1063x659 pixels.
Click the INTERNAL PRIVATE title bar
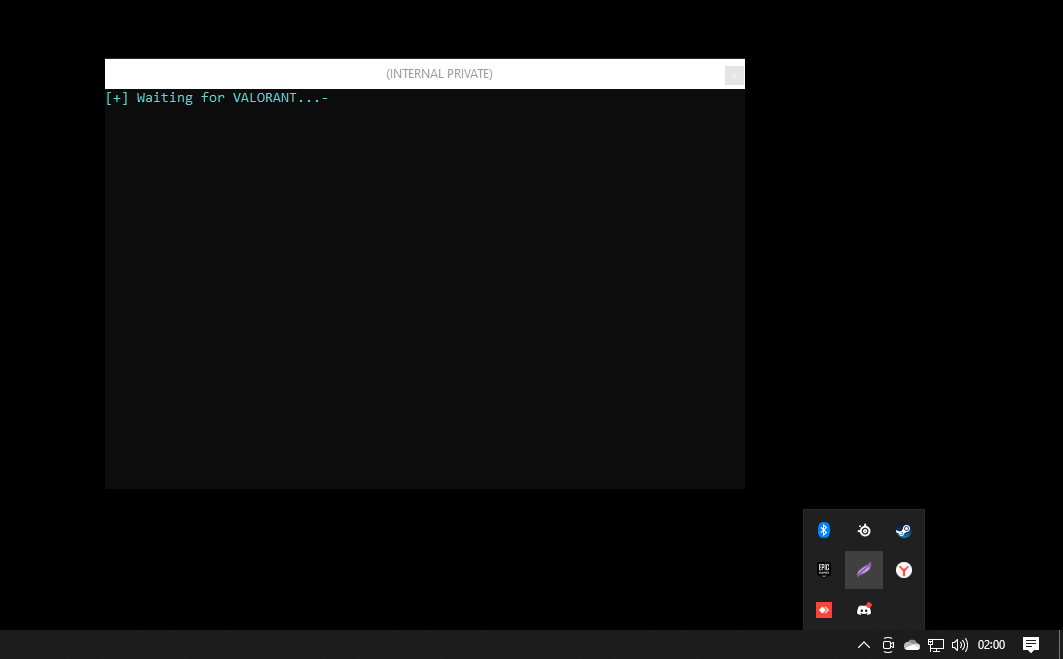coord(439,74)
